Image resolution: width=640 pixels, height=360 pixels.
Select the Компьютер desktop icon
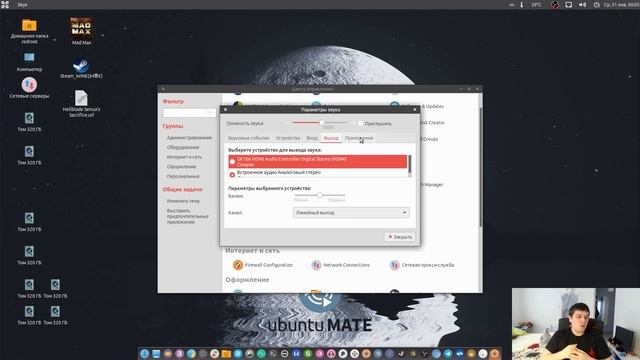pyautogui.click(x=29, y=61)
